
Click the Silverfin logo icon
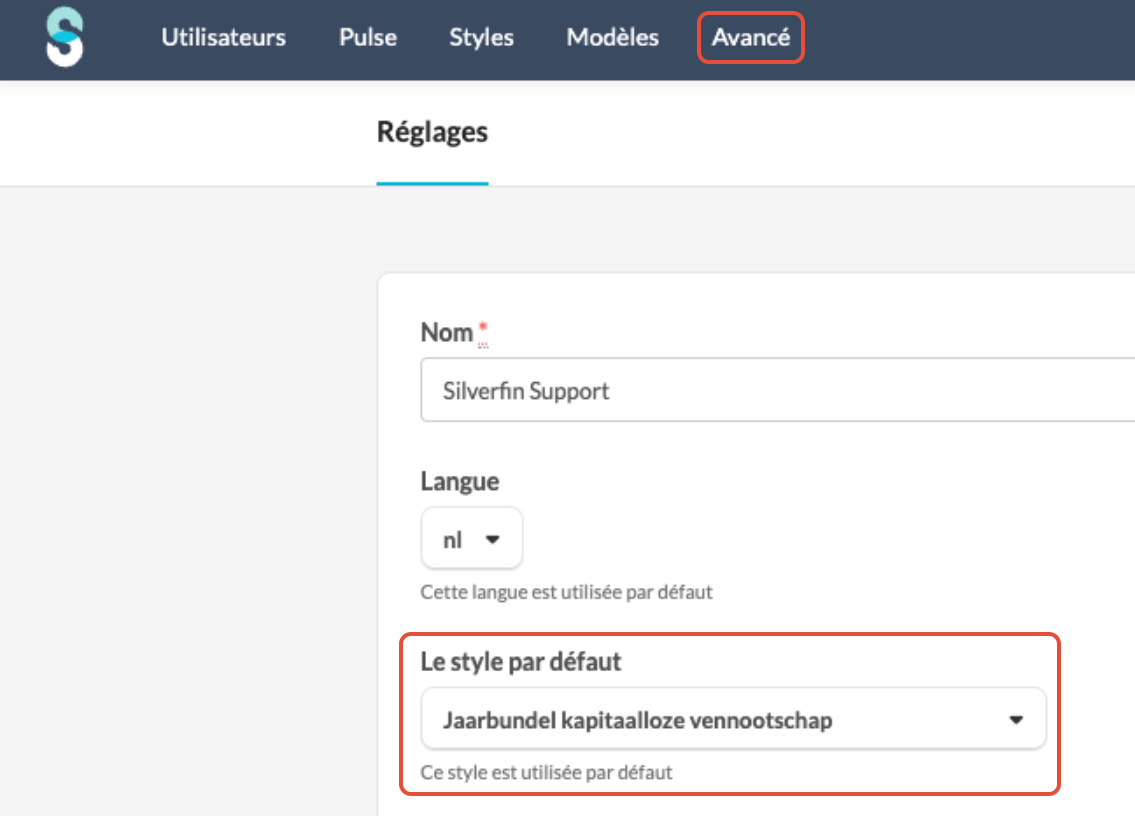point(65,40)
